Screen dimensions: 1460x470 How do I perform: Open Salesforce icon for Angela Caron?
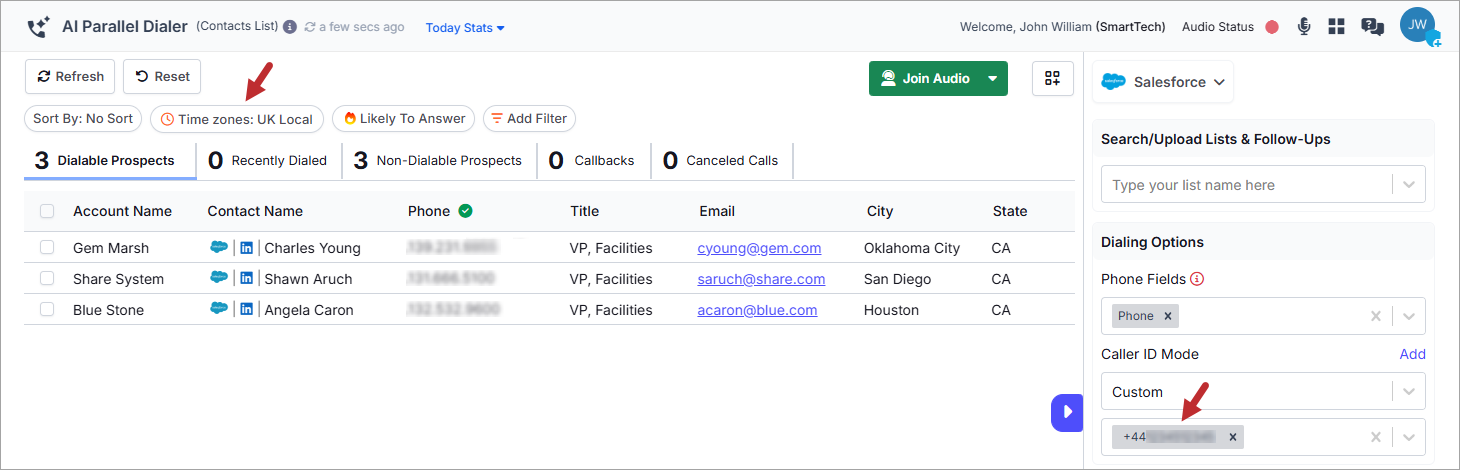pyautogui.click(x=219, y=309)
